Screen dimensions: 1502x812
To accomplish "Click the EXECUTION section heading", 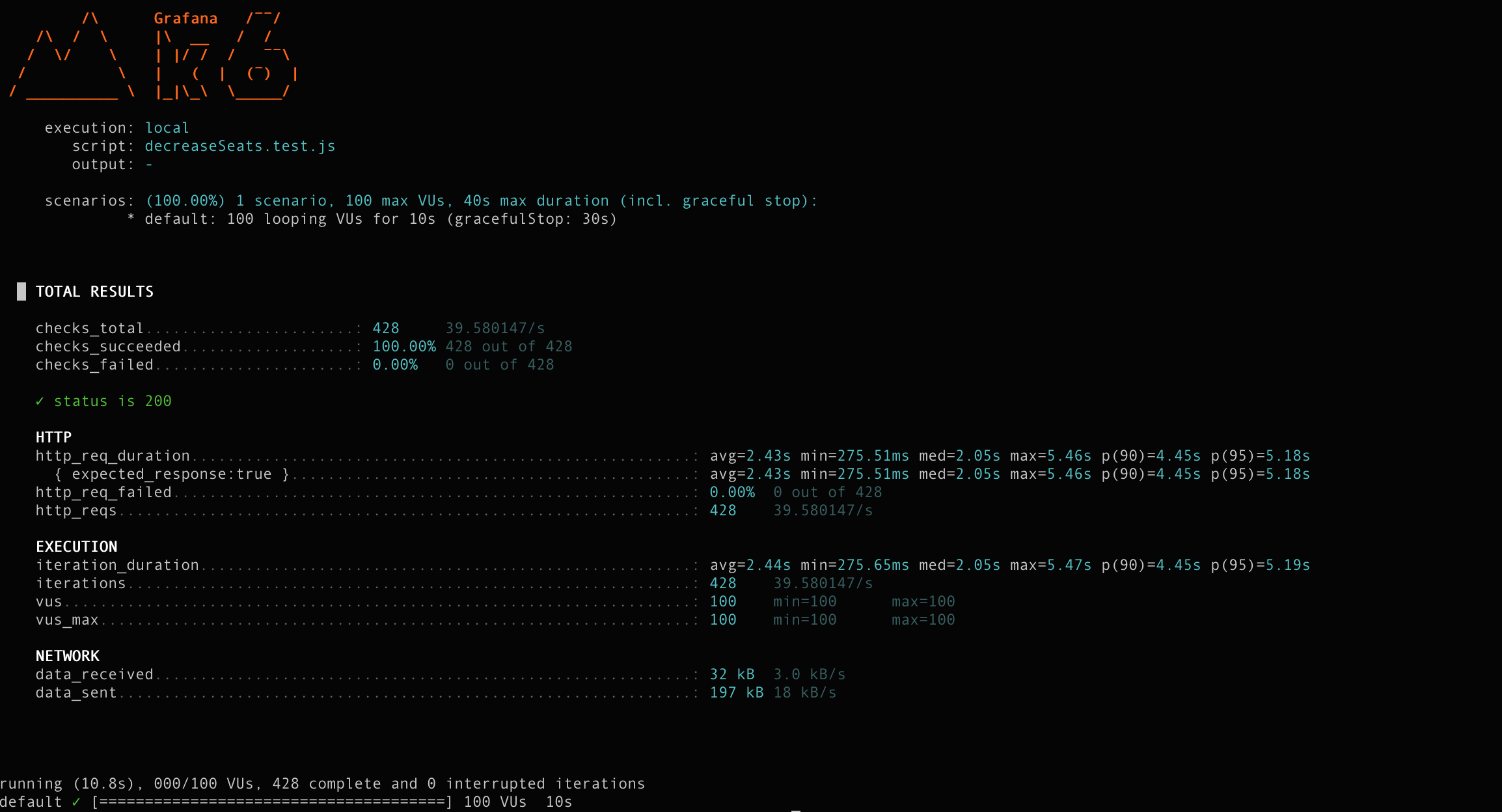I will 77,547.
